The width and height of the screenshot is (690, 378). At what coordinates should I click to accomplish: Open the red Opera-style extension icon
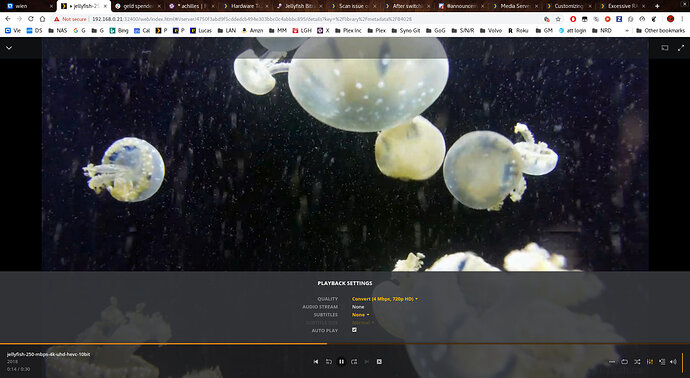click(x=573, y=19)
